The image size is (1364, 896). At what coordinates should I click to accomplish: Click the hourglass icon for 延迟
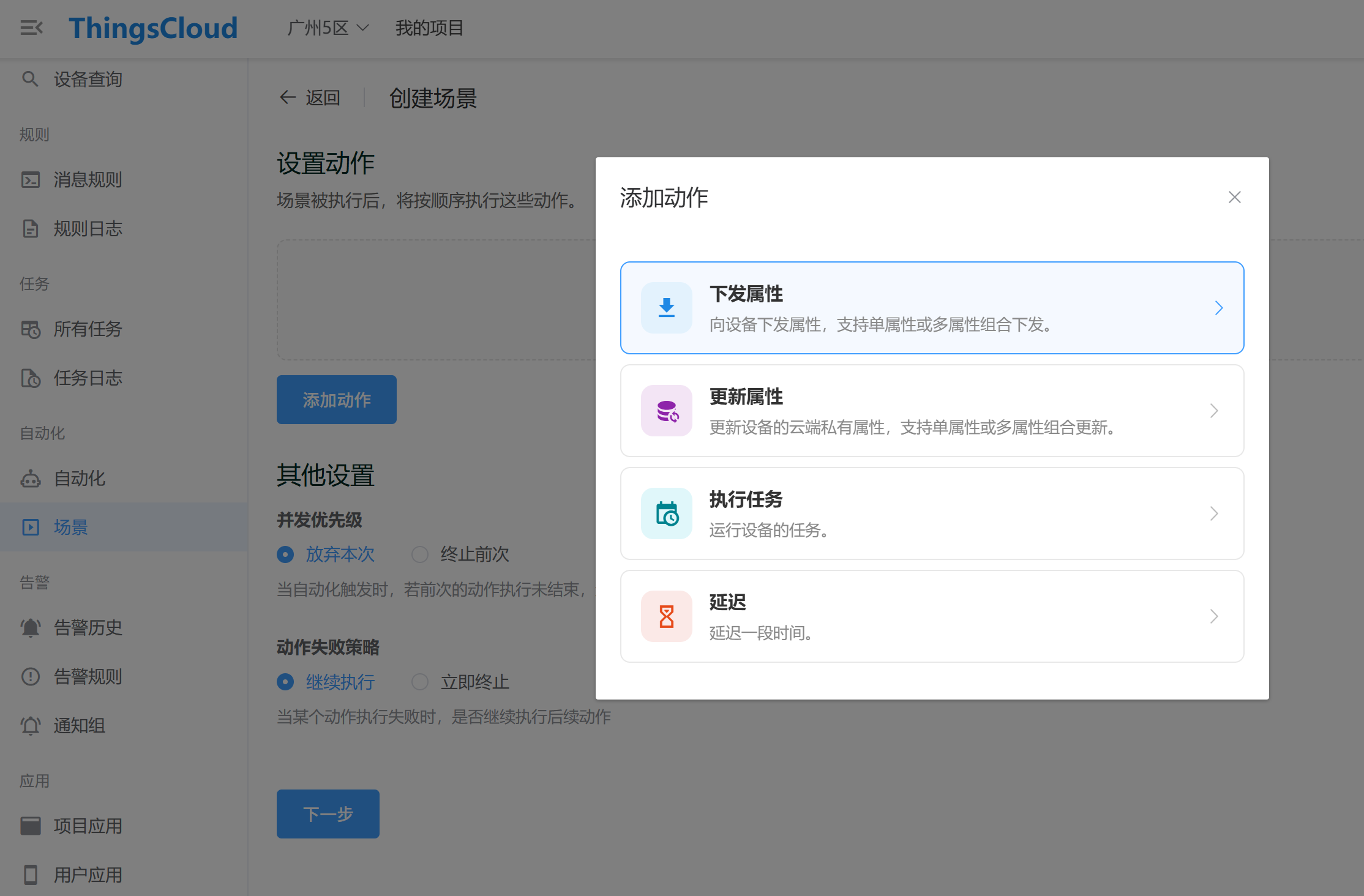click(x=666, y=616)
